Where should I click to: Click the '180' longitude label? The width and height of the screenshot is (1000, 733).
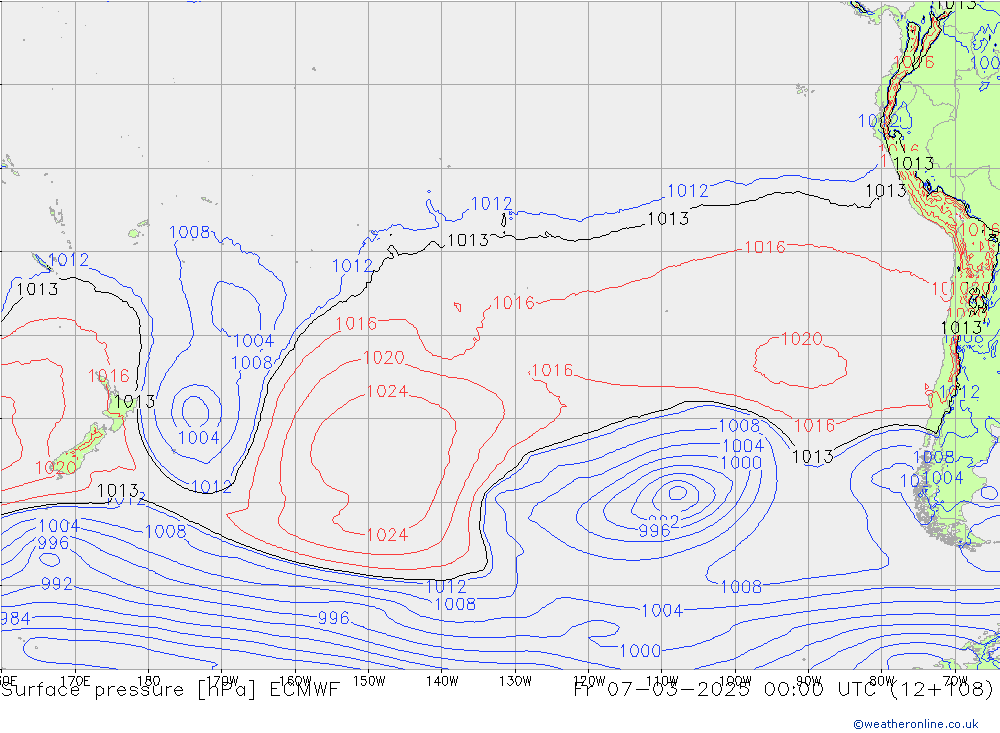(149, 680)
